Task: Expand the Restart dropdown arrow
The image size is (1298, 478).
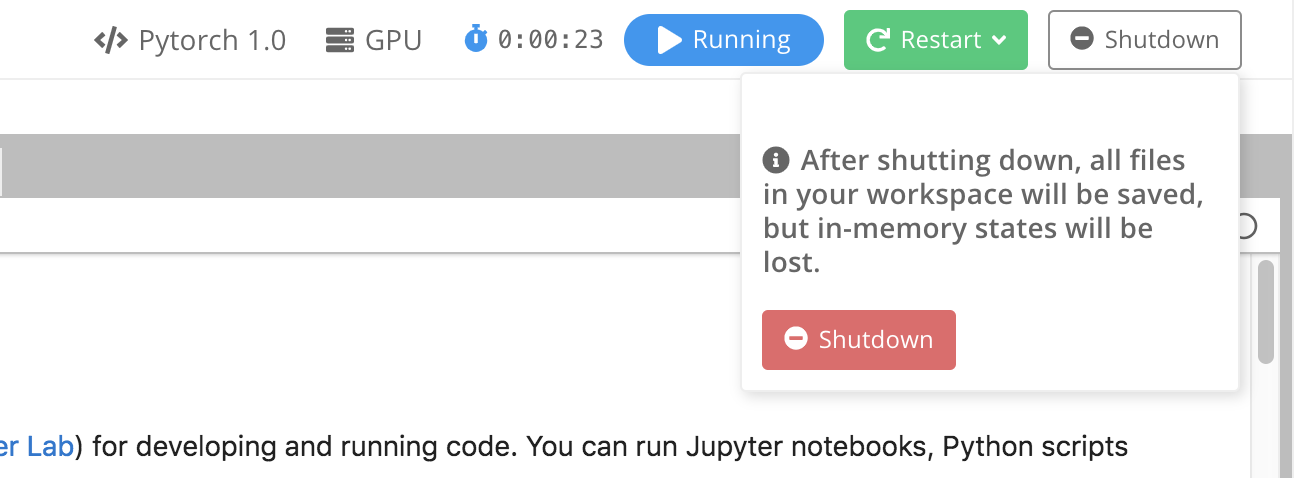Action: 999,41
